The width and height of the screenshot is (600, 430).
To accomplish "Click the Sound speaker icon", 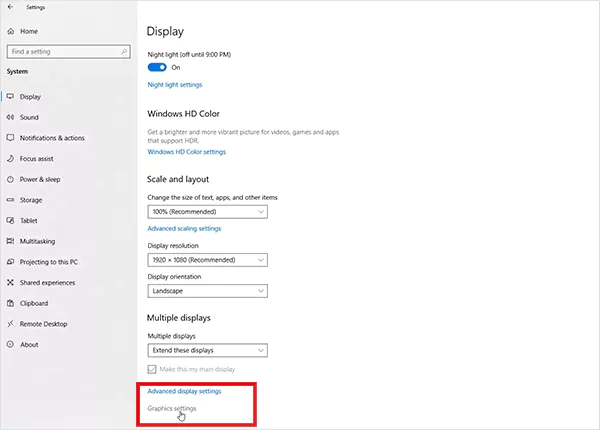I will (10, 117).
